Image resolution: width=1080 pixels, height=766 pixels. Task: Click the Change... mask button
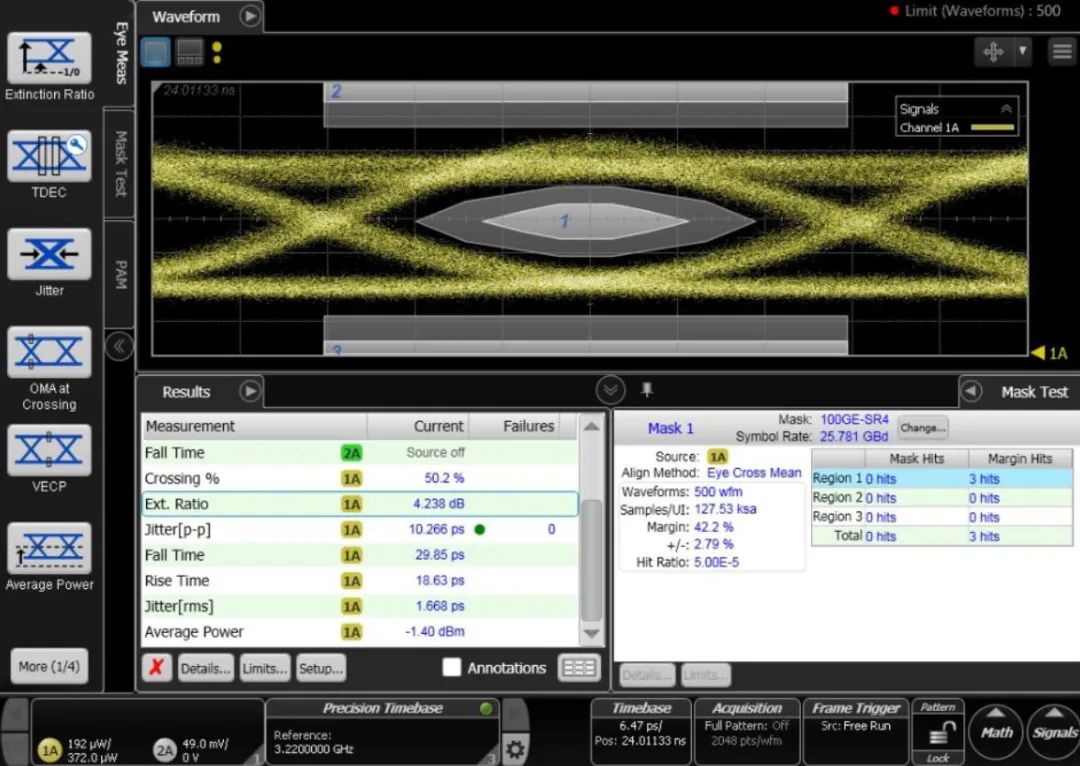tap(922, 428)
